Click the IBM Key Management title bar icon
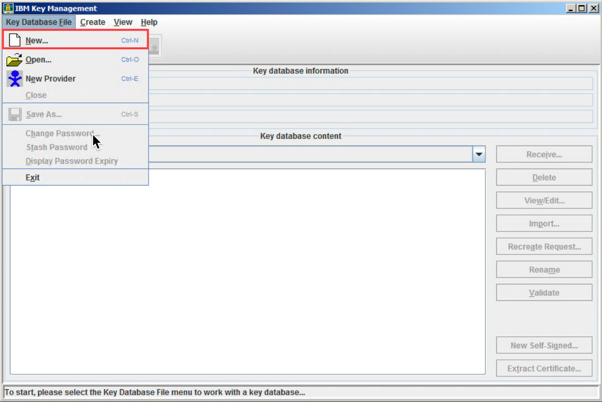This screenshot has height=402, width=602. coord(8,8)
